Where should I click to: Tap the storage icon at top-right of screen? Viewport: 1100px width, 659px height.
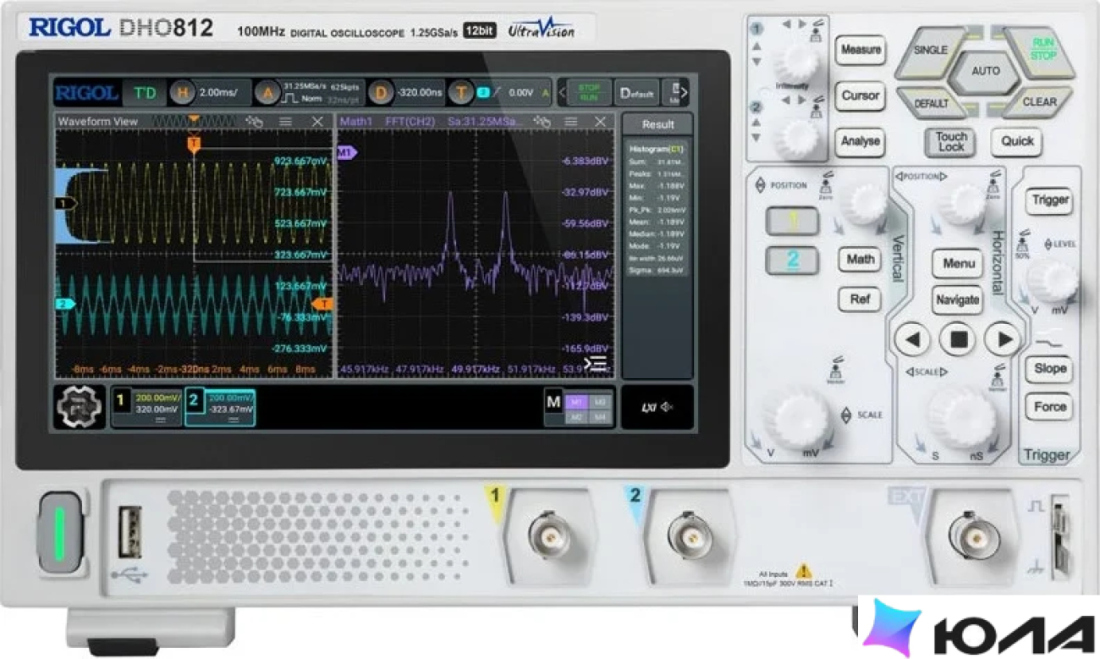pos(674,93)
